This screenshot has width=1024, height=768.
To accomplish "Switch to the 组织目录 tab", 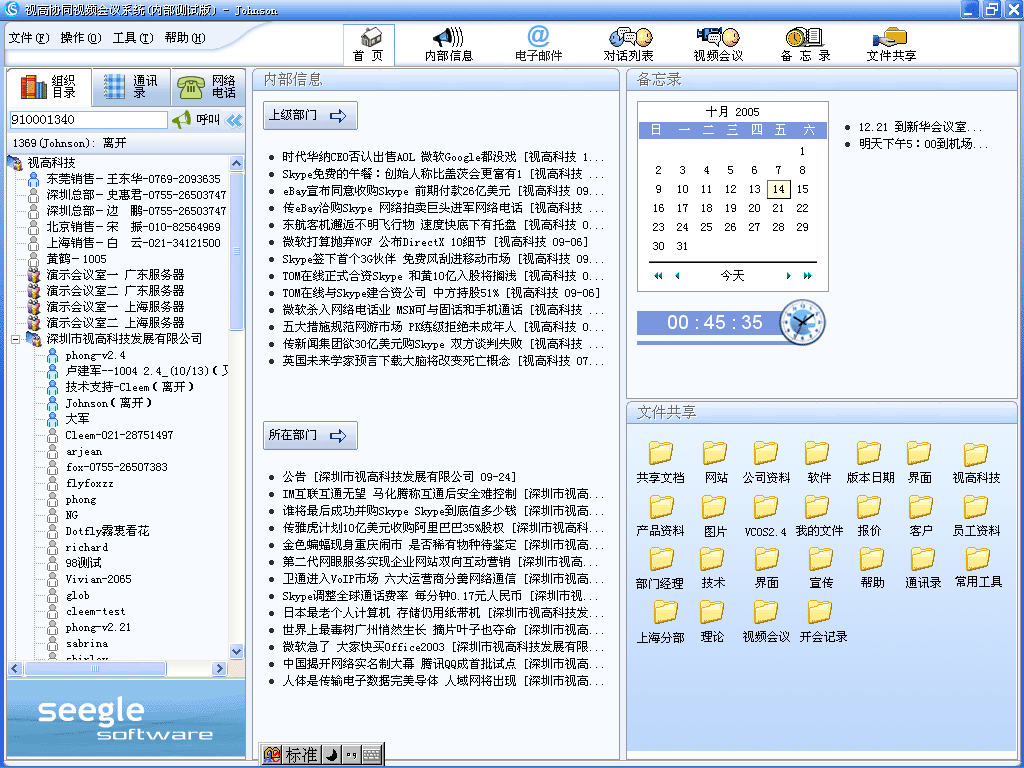I will (49, 86).
